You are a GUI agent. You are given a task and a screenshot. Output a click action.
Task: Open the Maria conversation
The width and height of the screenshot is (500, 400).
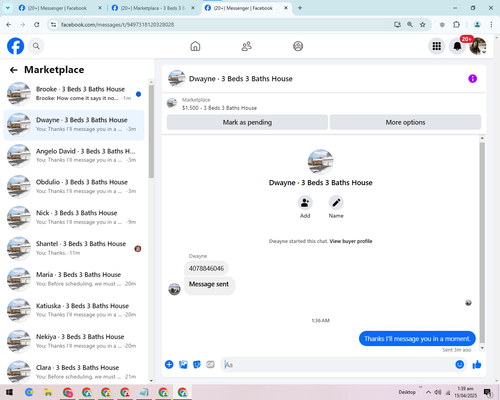pos(74,279)
